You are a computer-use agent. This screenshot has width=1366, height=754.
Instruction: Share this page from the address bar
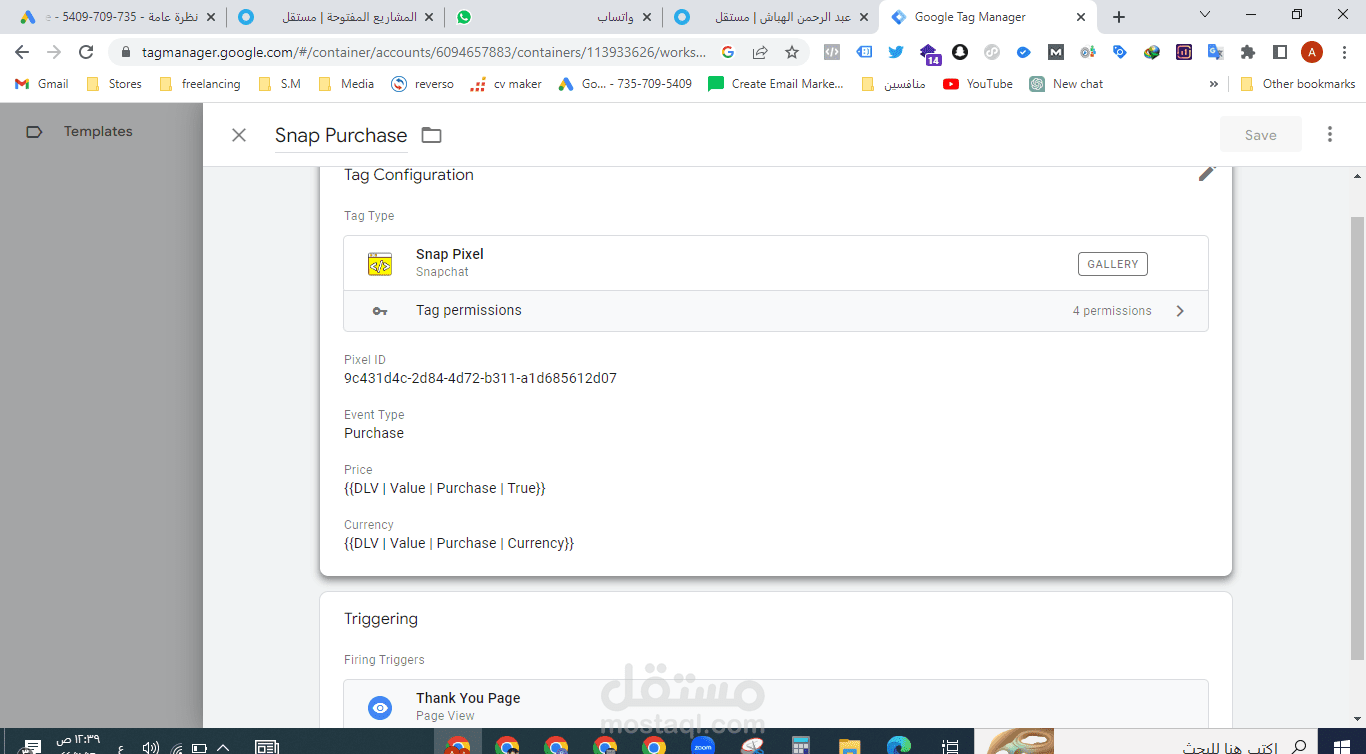(760, 52)
